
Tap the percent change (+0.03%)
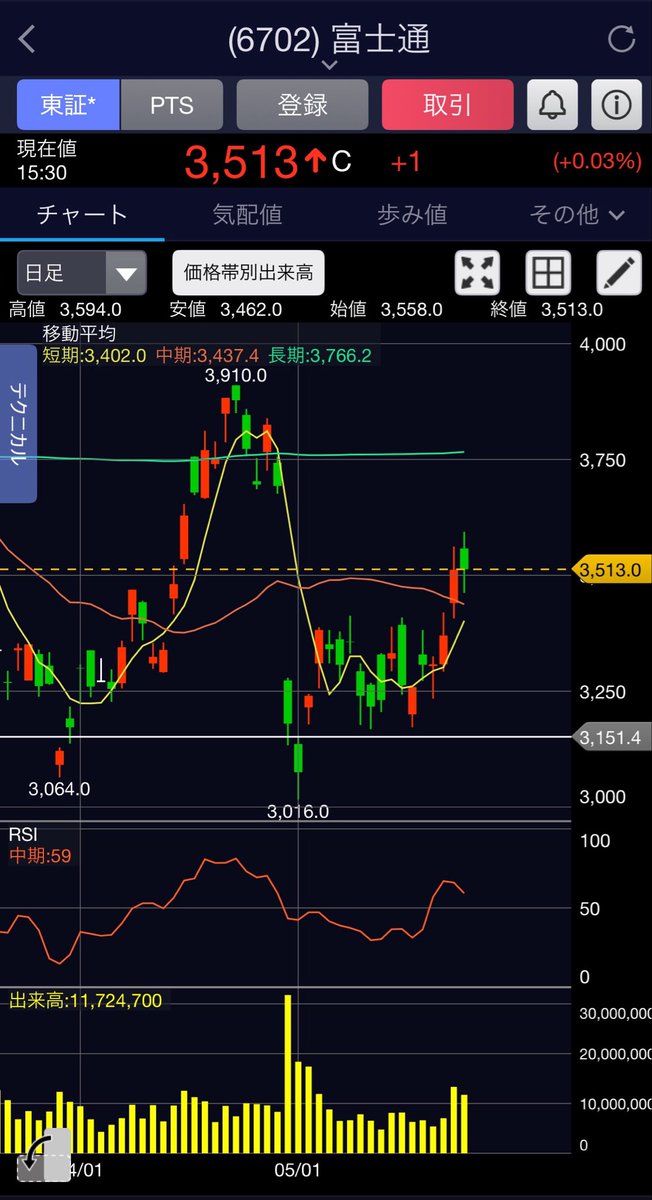point(597,161)
